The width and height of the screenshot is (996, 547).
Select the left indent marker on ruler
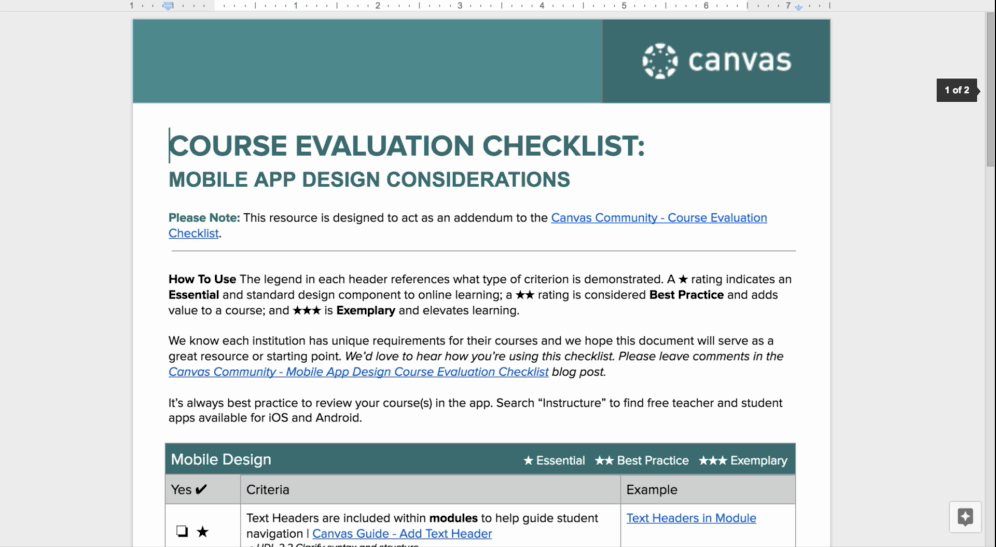[x=168, y=6]
